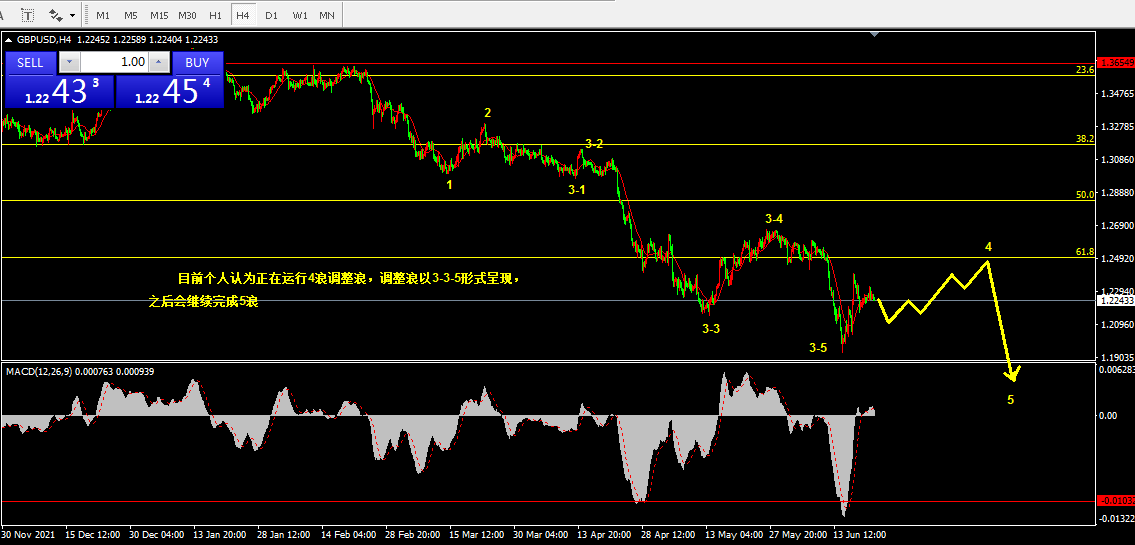Choose the M30 timeframe
Image resolution: width=1135 pixels, height=545 pixels.
pyautogui.click(x=187, y=14)
